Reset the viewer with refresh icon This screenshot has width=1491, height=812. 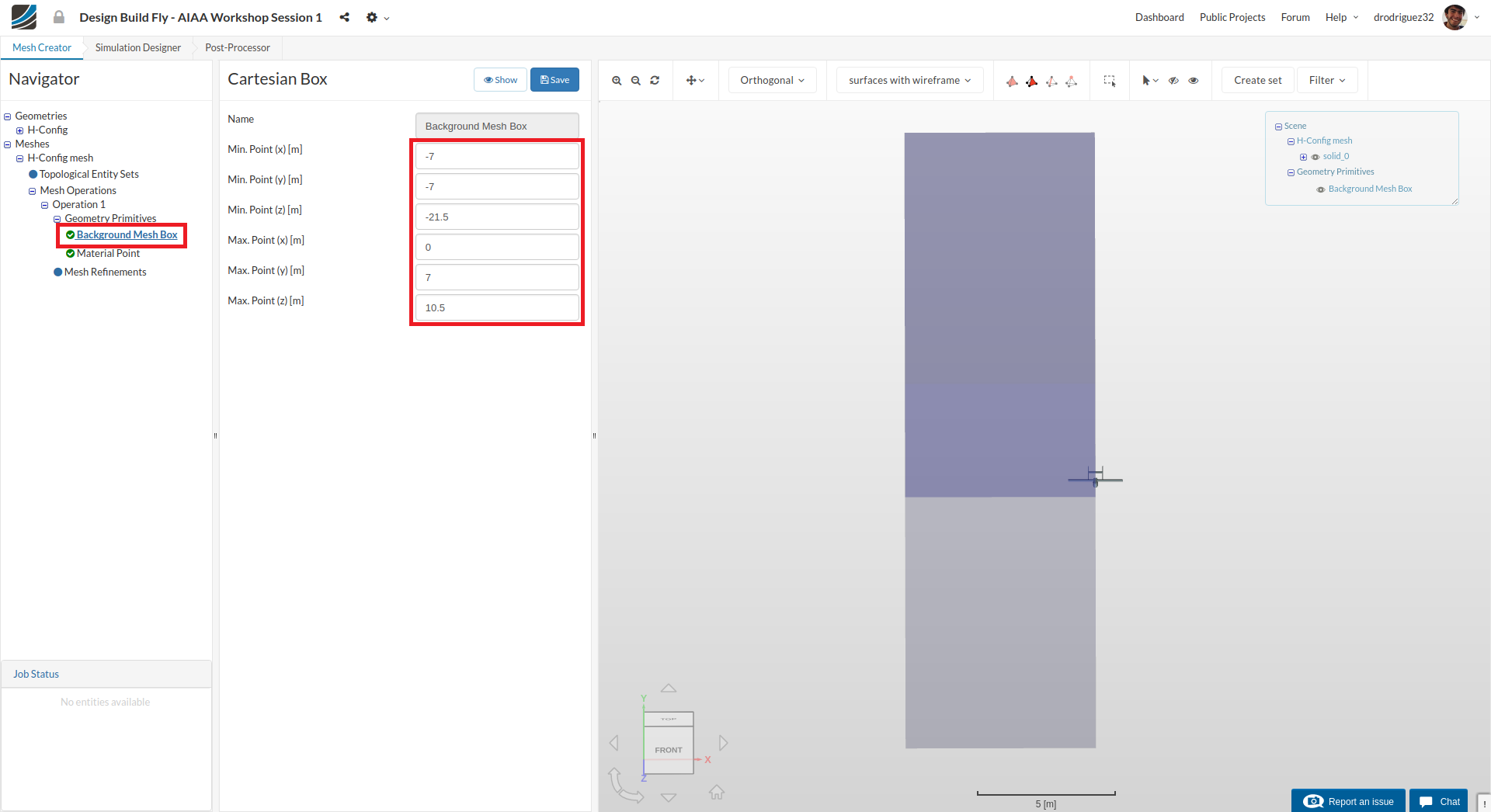pos(655,80)
